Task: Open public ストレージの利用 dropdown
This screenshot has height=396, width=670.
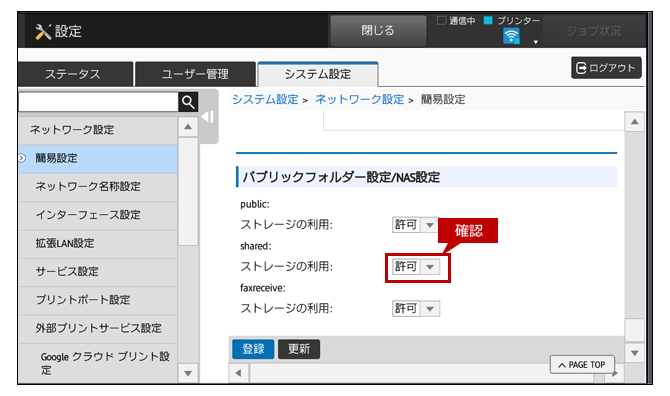Action: [416, 225]
